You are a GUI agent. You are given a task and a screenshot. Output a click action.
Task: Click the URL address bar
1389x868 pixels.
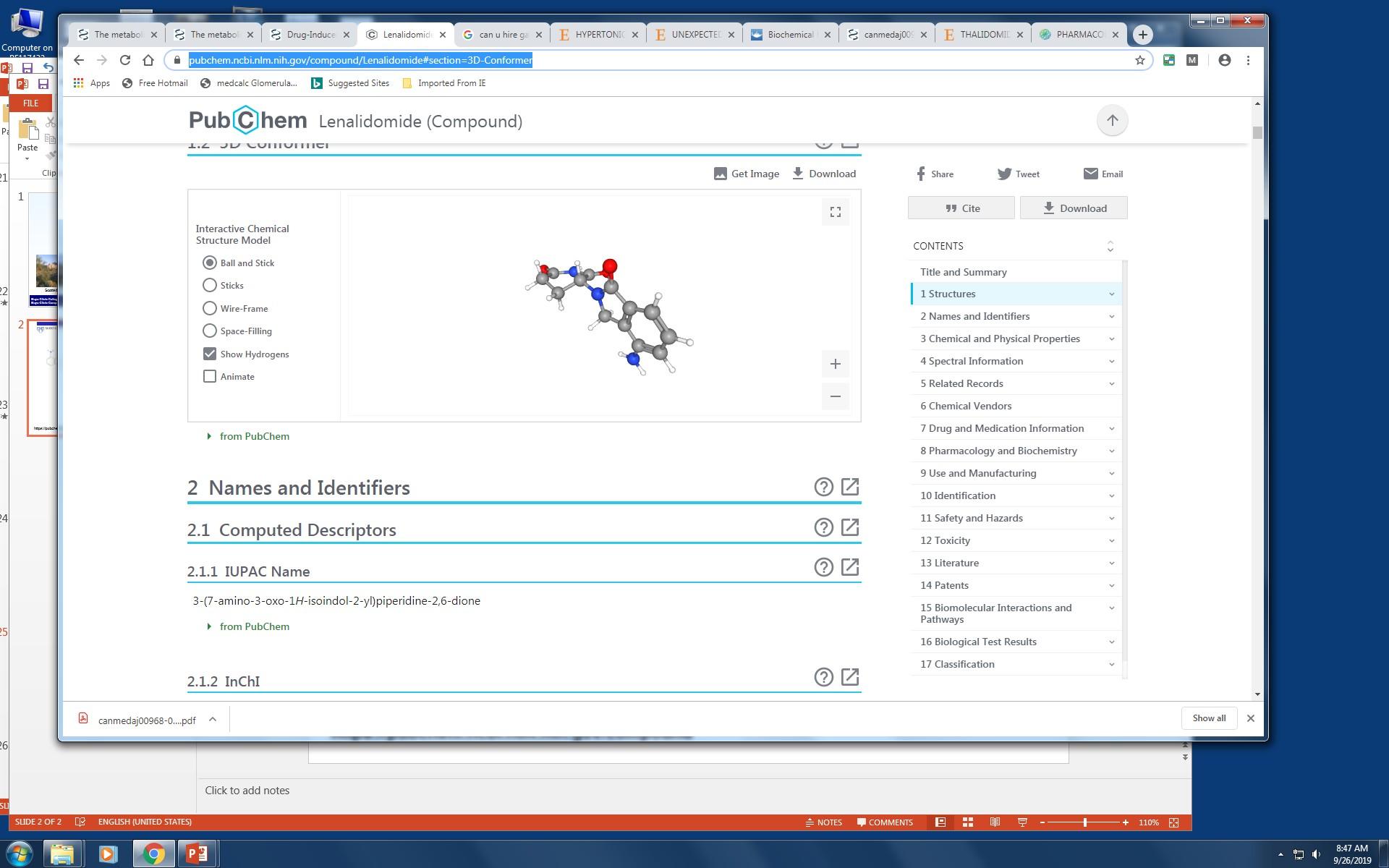tap(658, 60)
